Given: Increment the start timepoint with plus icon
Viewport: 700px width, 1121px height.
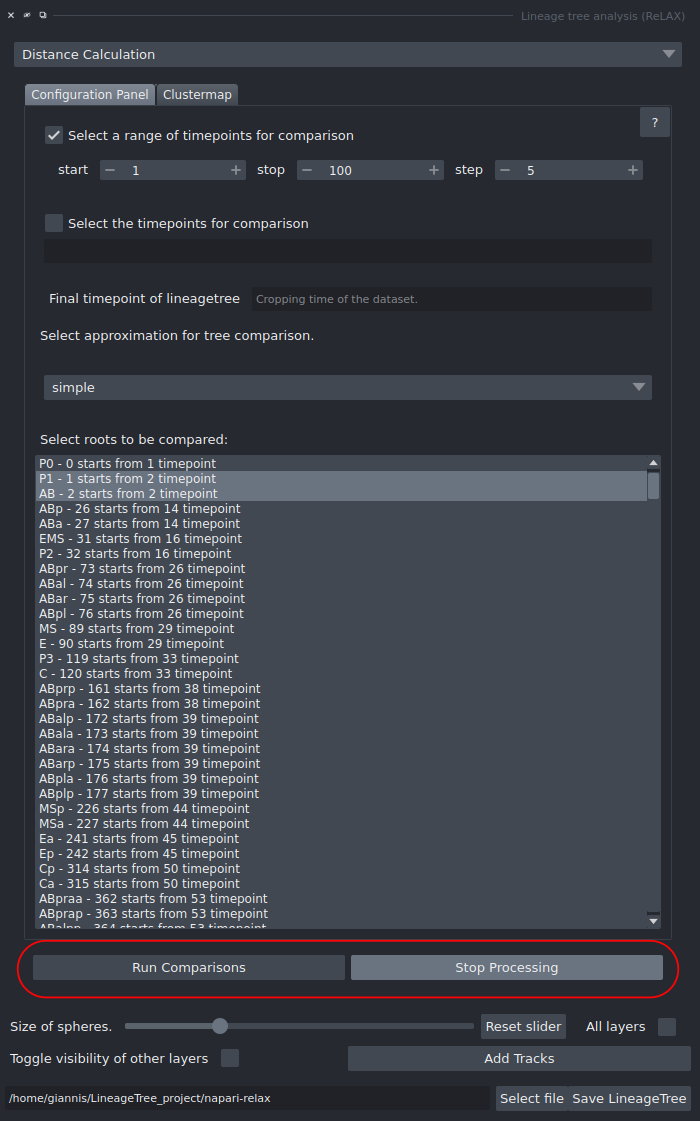Looking at the screenshot, I should tap(238, 169).
